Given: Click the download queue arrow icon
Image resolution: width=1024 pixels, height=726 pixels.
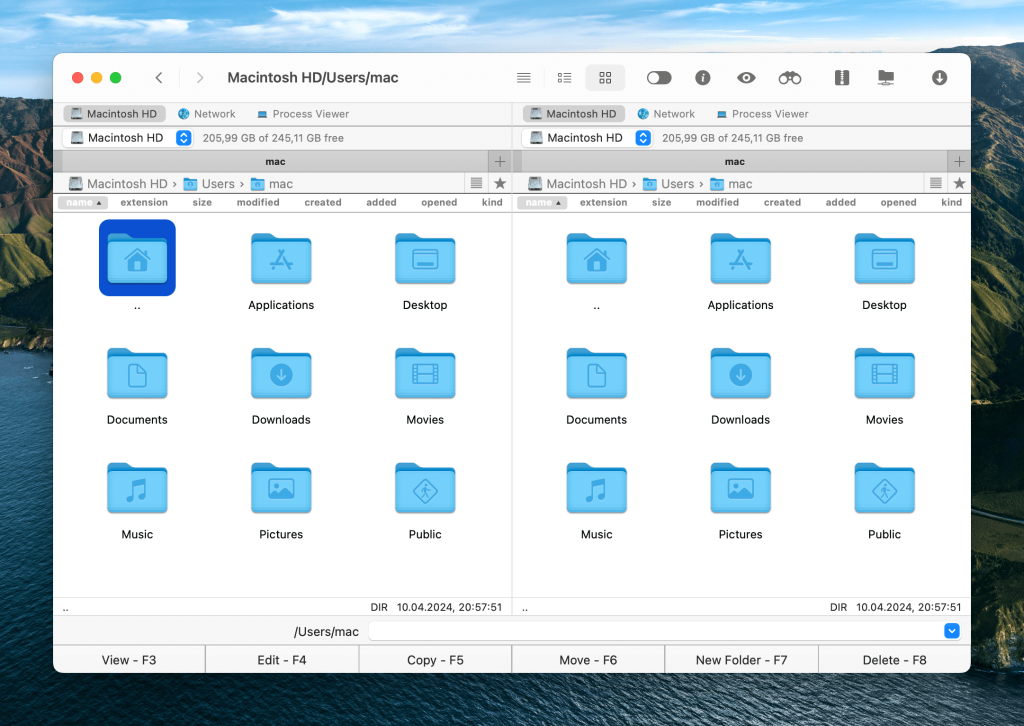Looking at the screenshot, I should pyautogui.click(x=939, y=78).
